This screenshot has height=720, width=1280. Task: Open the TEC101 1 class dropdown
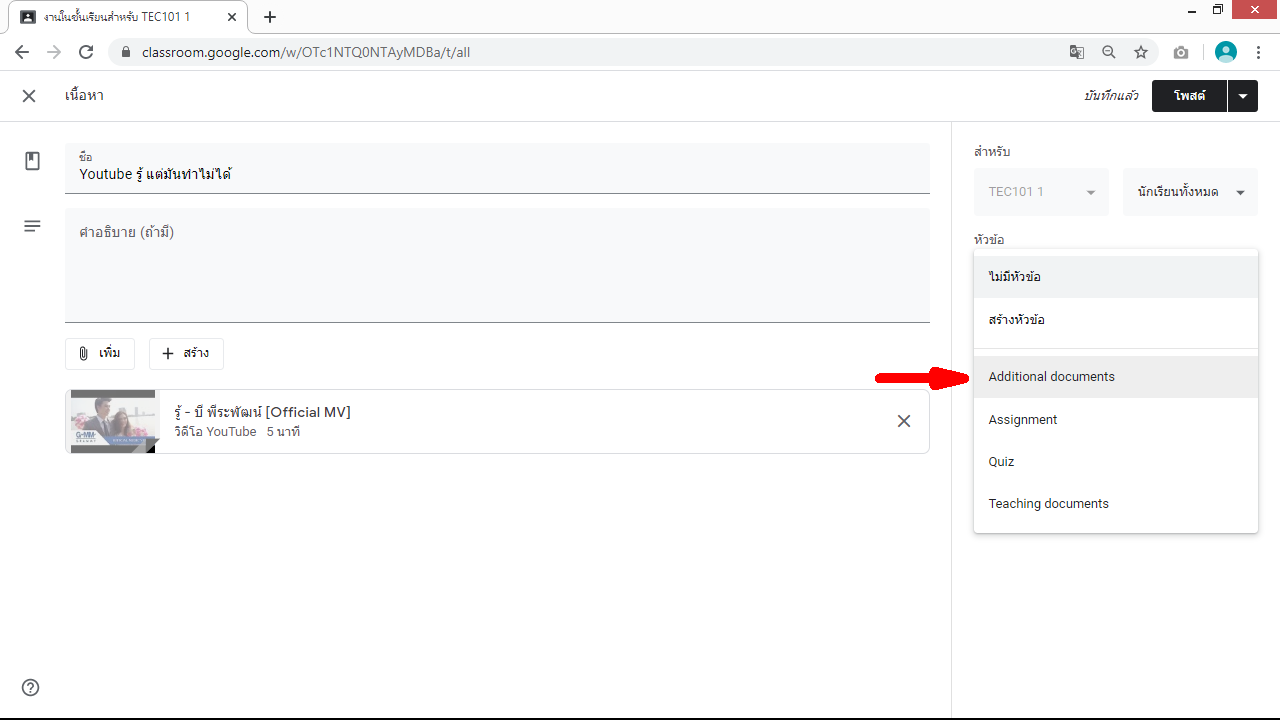point(1041,192)
